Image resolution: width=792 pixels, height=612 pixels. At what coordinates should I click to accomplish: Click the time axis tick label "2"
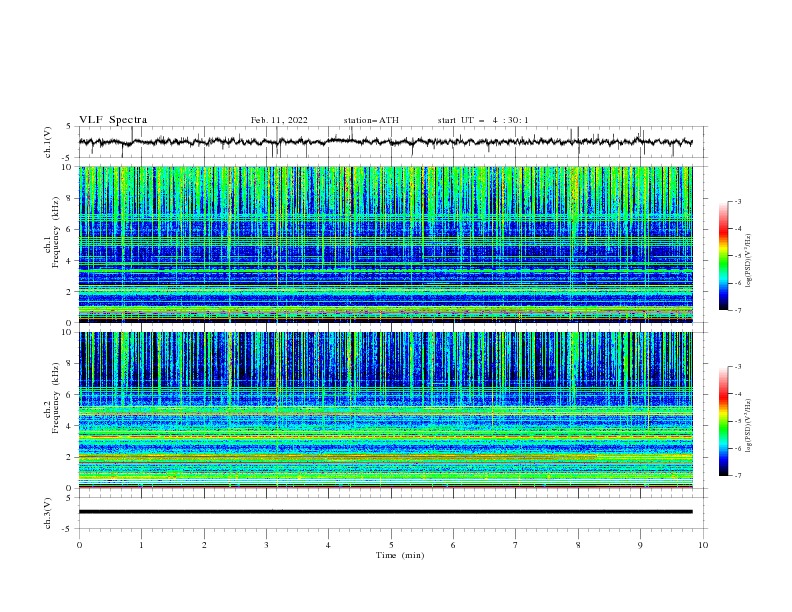tap(204, 545)
